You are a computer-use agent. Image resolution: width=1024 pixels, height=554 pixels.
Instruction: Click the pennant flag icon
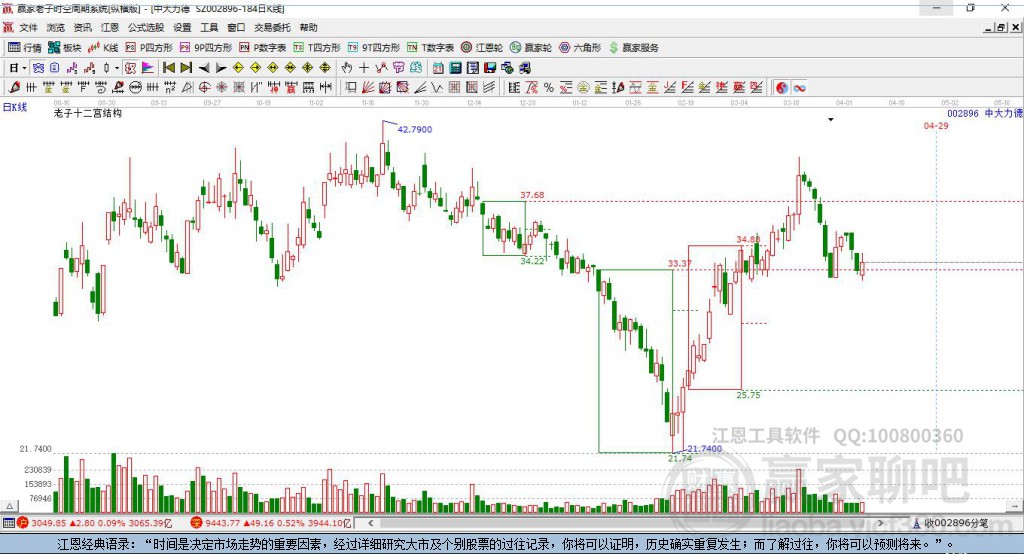click(x=148, y=68)
